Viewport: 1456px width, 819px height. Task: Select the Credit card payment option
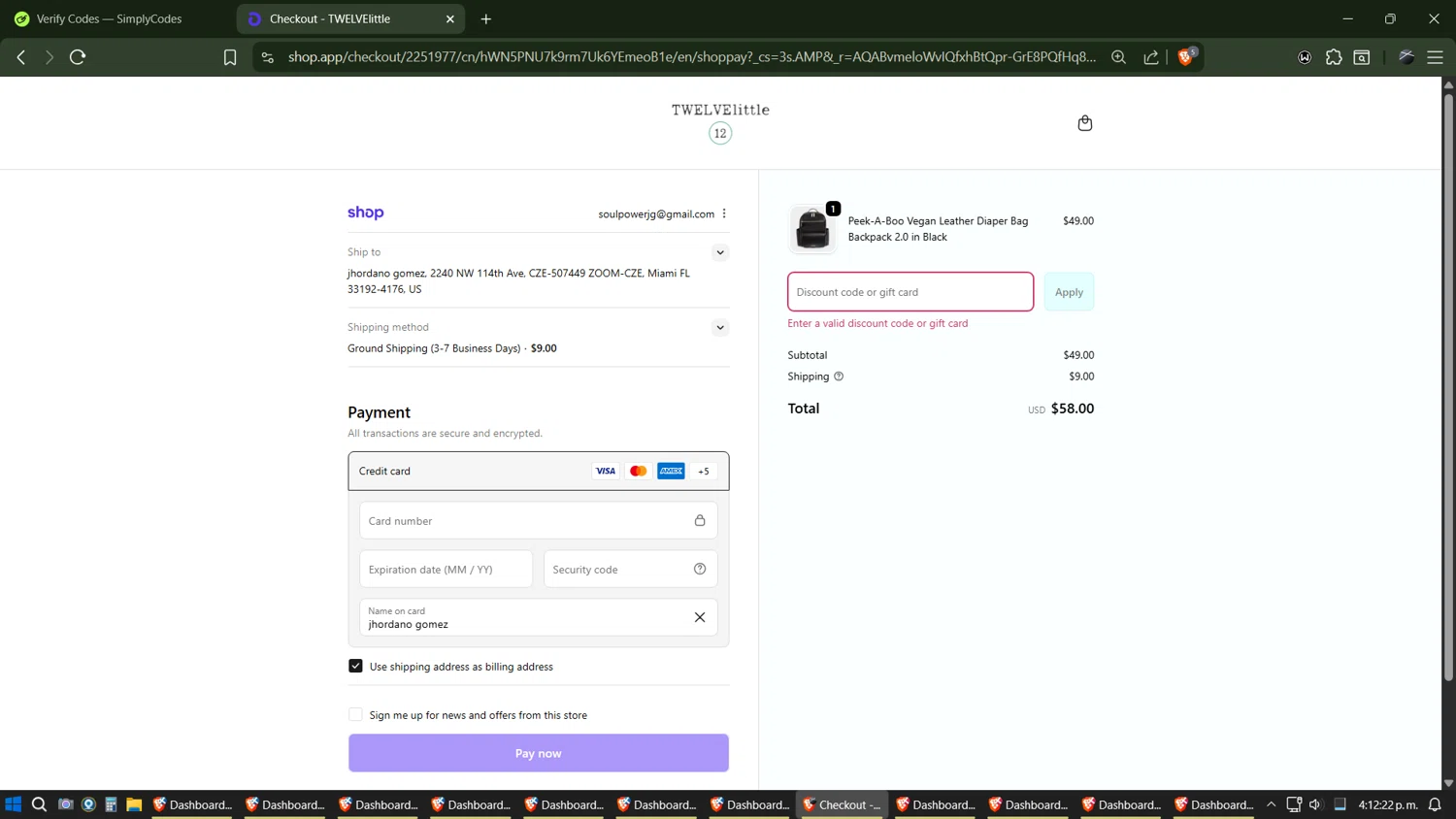pyautogui.click(x=539, y=471)
